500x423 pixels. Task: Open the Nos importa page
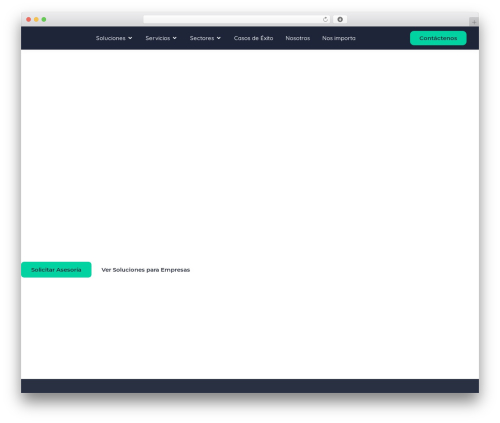339,38
